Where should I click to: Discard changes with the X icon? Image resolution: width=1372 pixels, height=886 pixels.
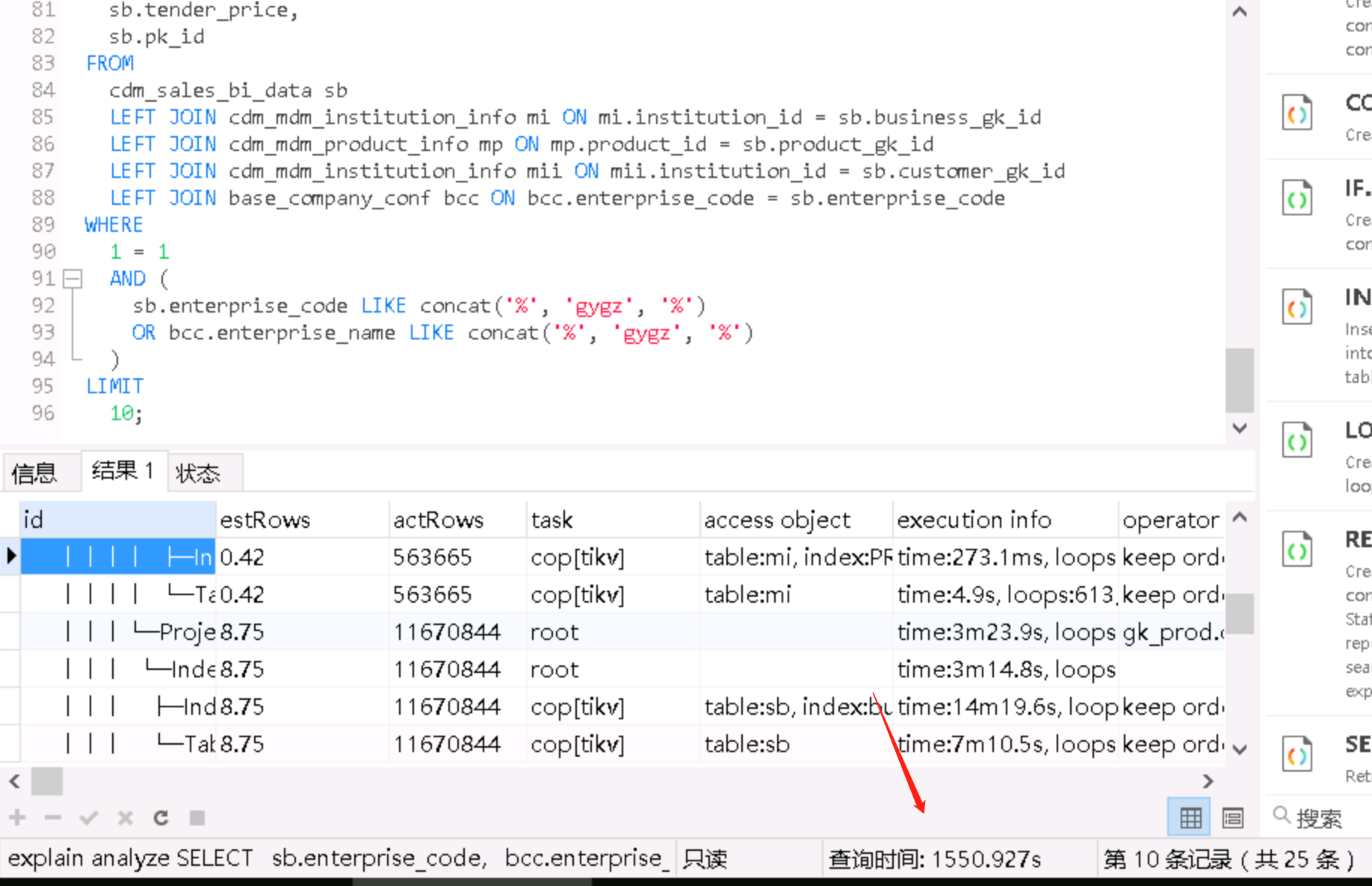(x=125, y=817)
